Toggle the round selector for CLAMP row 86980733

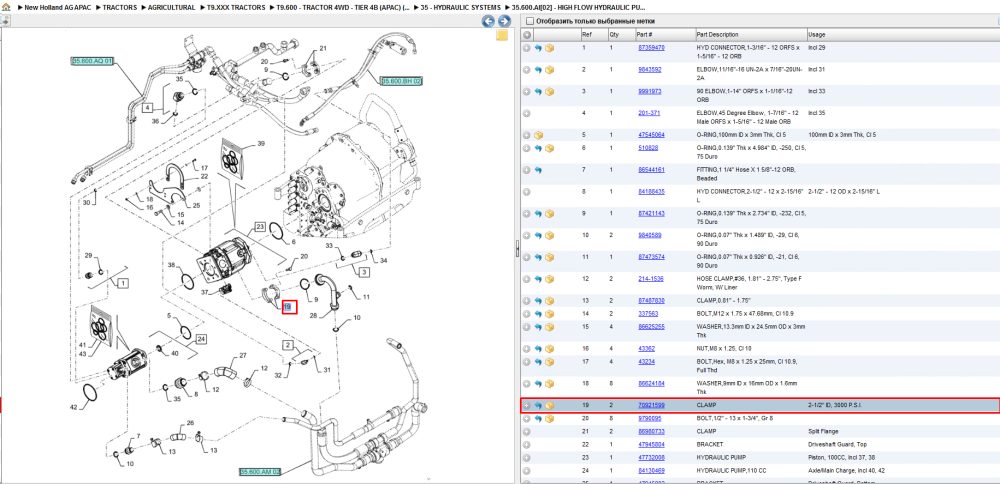coord(527,432)
